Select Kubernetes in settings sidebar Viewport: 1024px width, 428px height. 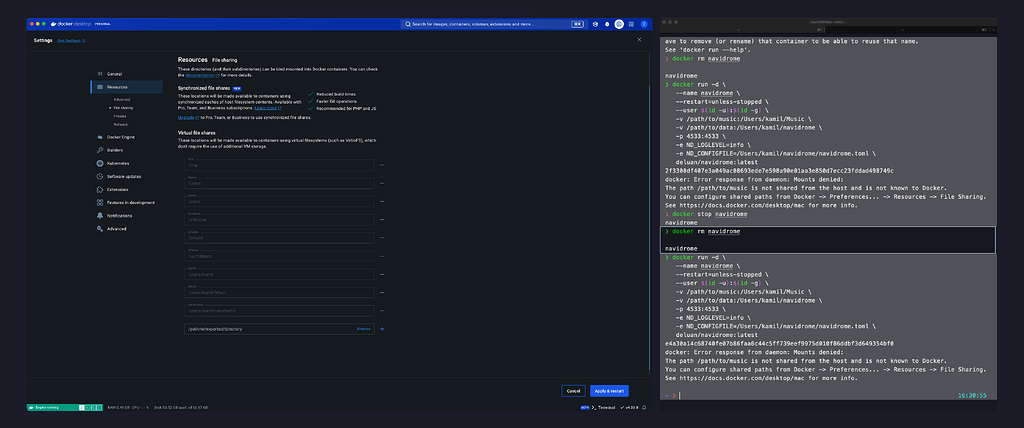(118, 162)
